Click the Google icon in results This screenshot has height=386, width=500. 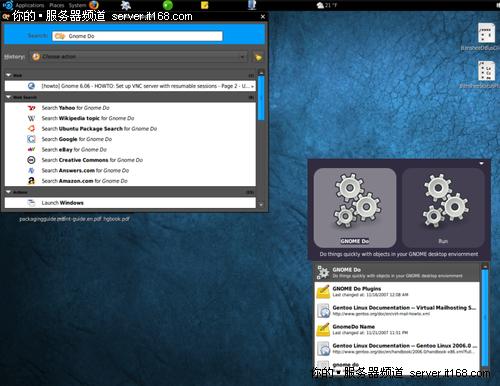(x=31, y=139)
